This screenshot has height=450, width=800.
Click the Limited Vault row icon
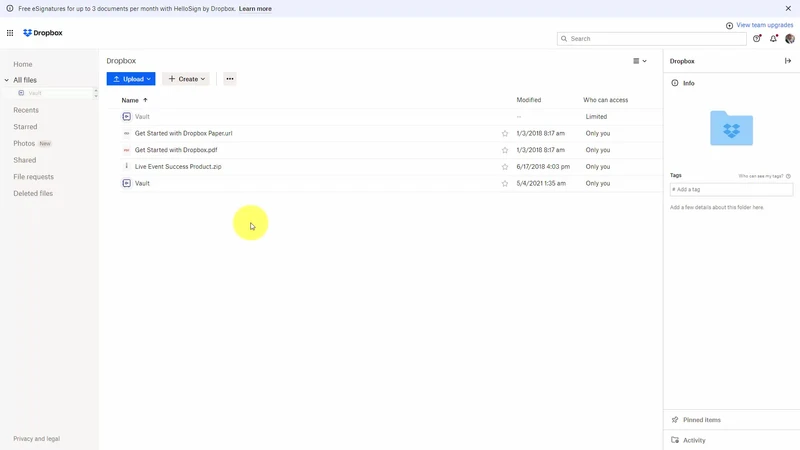(x=127, y=117)
